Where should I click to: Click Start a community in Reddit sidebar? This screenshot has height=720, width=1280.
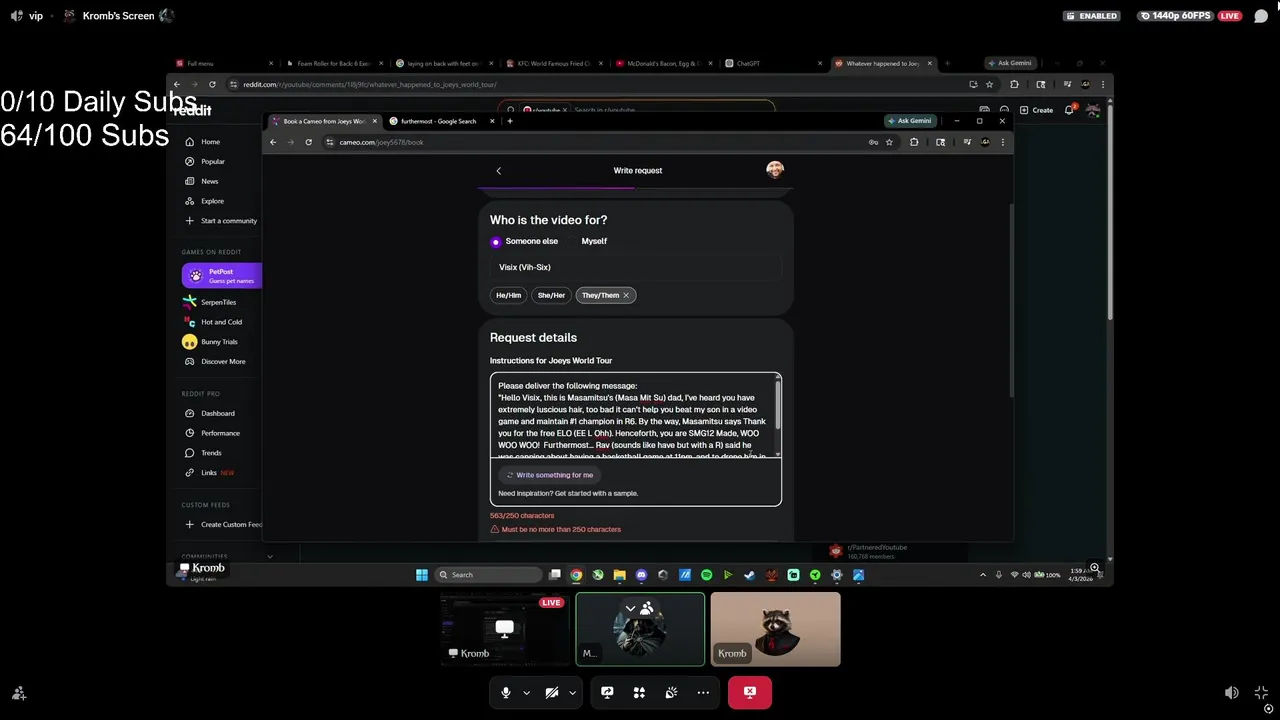(x=221, y=221)
